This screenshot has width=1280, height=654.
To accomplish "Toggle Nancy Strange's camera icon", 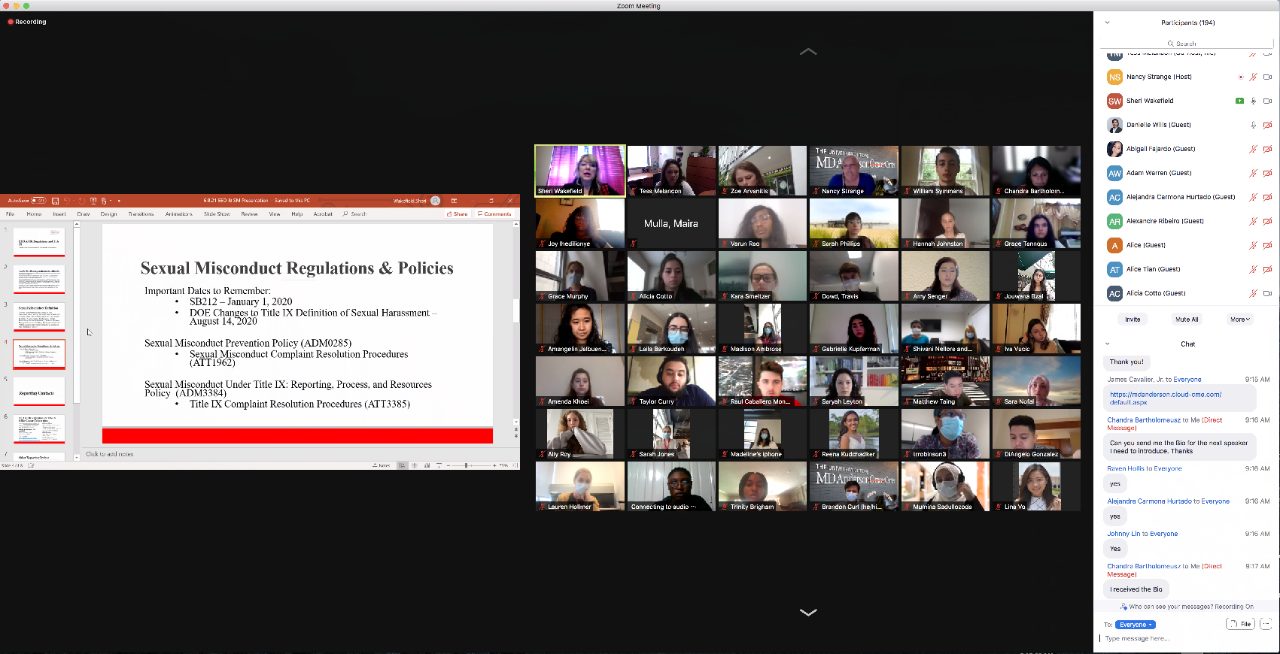I will pyautogui.click(x=1267, y=77).
